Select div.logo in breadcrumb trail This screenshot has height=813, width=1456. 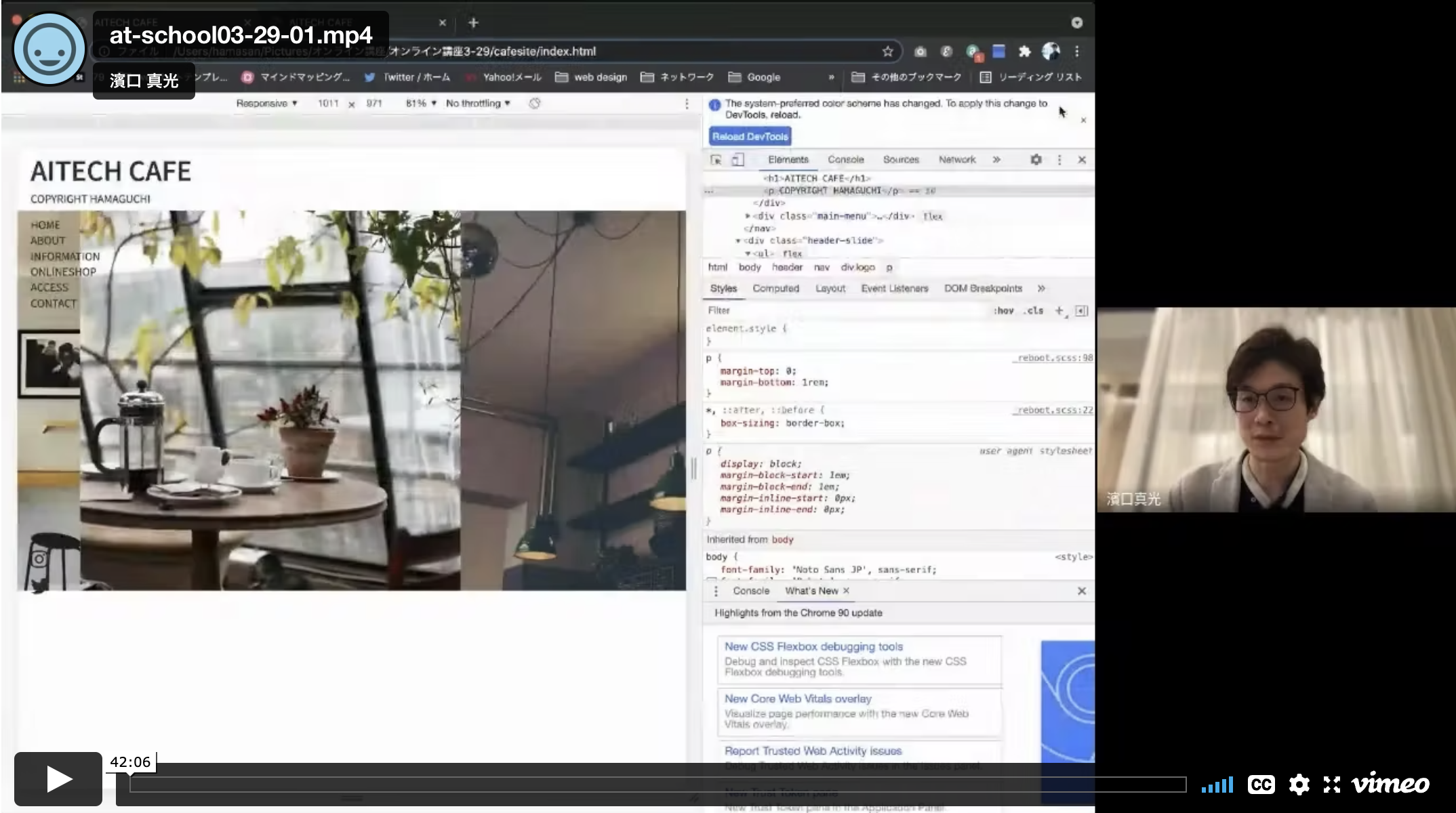tap(857, 268)
